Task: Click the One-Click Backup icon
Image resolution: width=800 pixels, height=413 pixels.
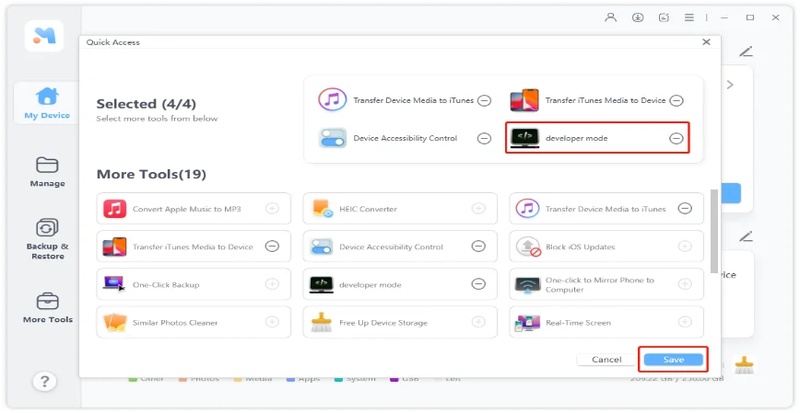Action: tap(114, 284)
